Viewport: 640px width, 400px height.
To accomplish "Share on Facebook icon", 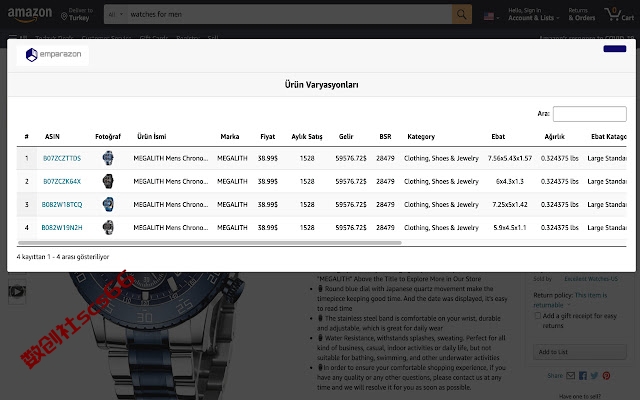I will [x=583, y=376].
